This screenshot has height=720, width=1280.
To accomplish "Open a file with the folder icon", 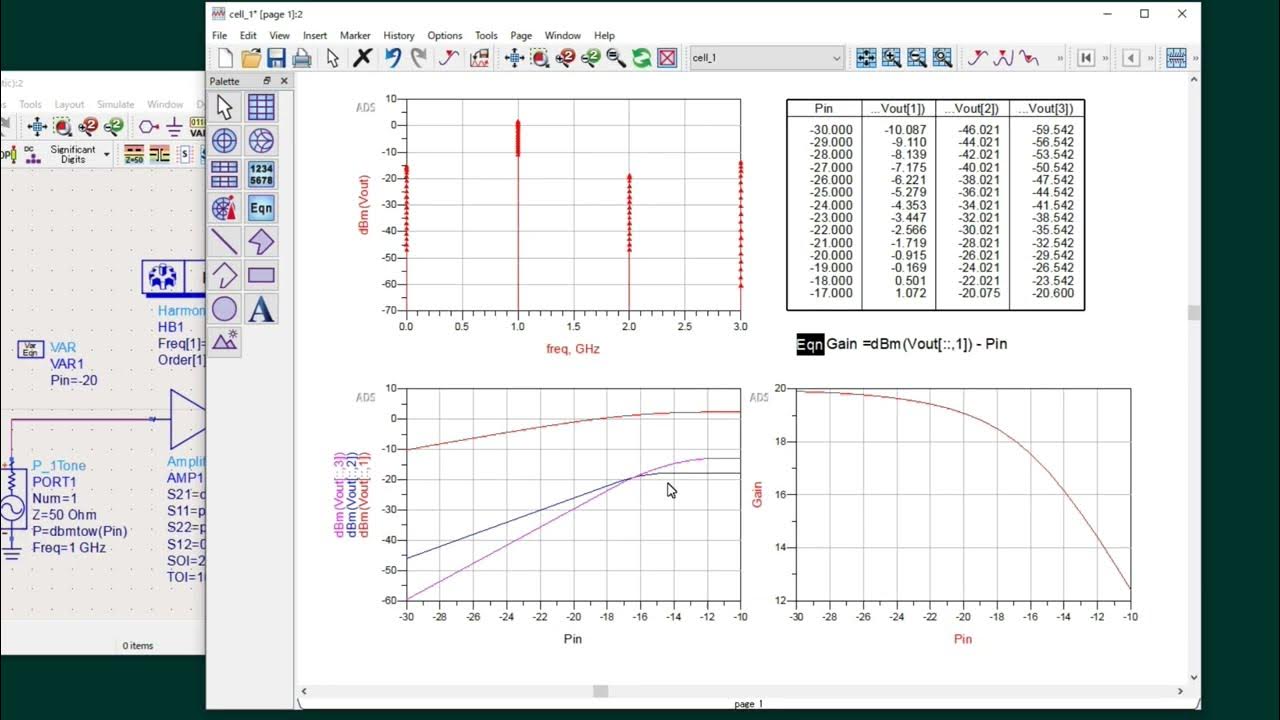I will coord(251,58).
